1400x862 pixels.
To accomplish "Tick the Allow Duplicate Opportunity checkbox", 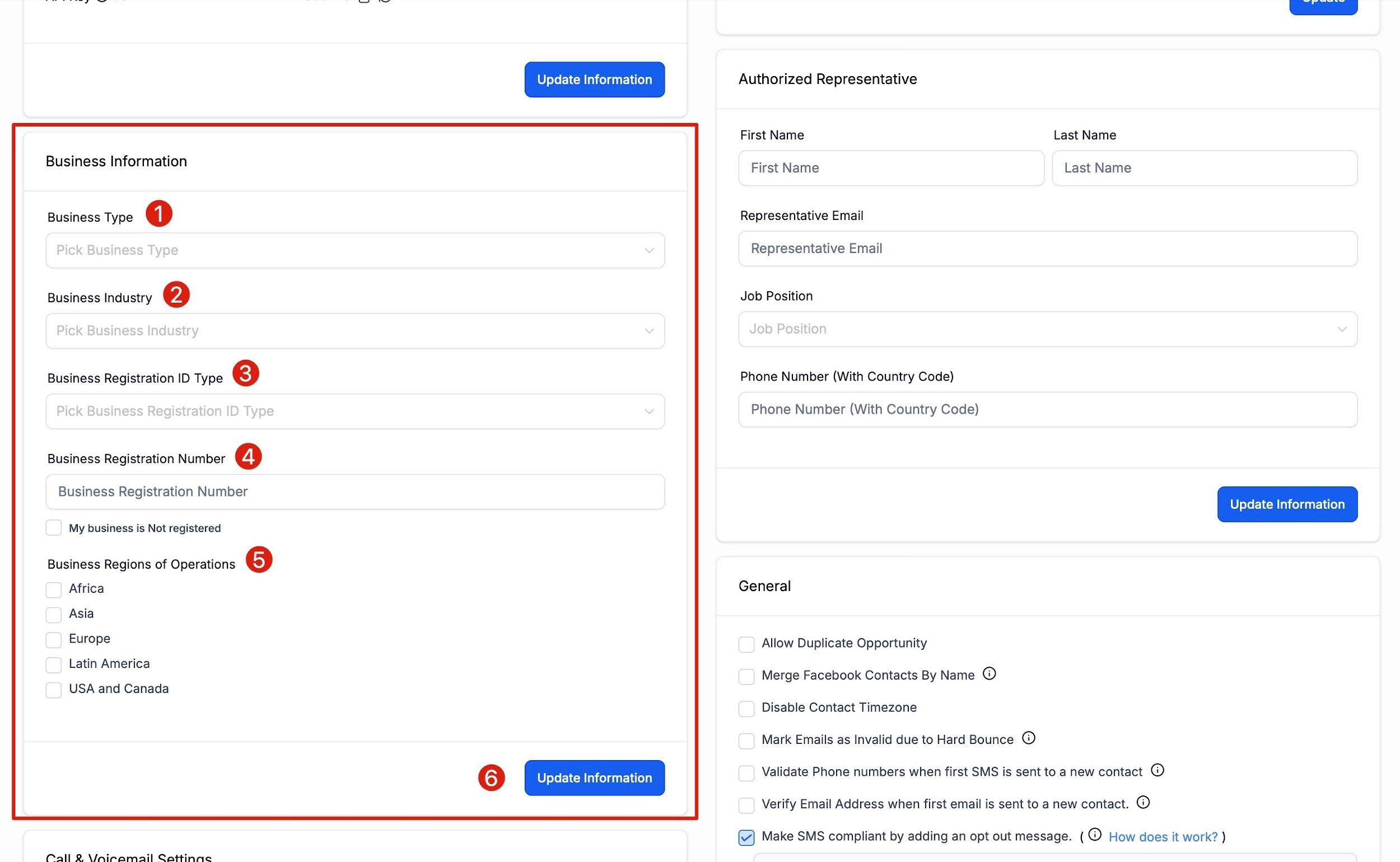I will (746, 644).
